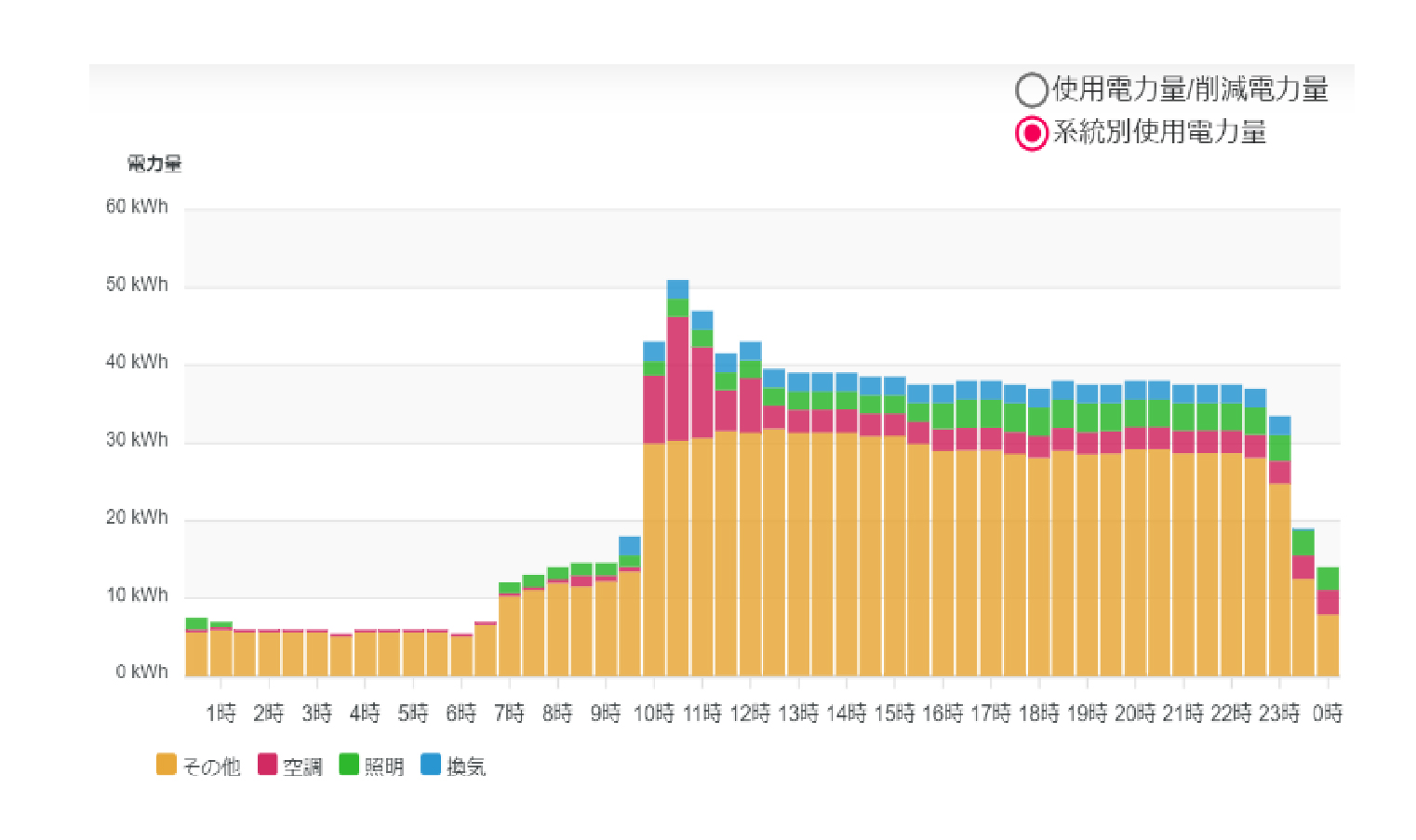Select the 使用電力量/削減電力量 radio button

pyautogui.click(x=1031, y=90)
